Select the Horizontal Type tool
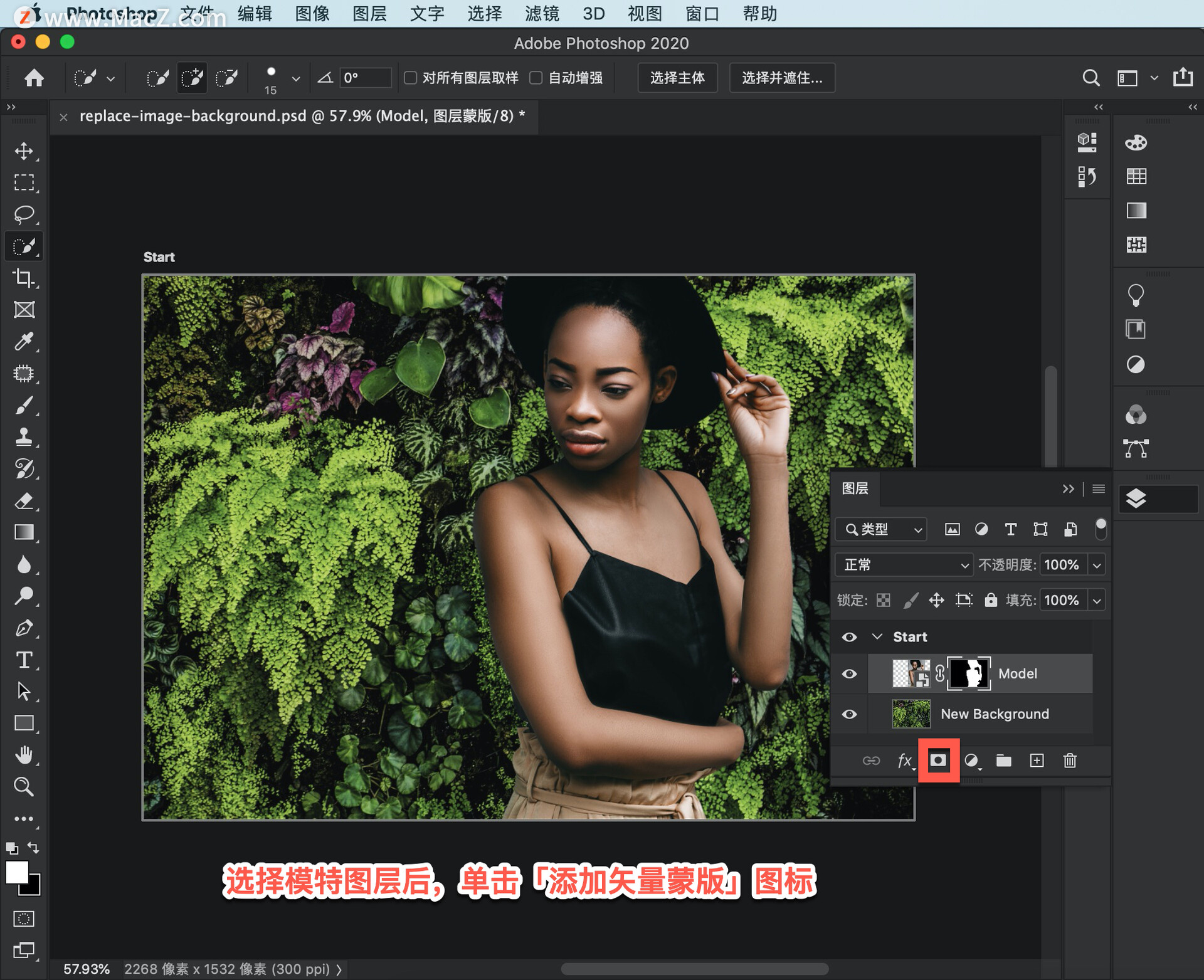This screenshot has width=1204, height=980. click(24, 660)
